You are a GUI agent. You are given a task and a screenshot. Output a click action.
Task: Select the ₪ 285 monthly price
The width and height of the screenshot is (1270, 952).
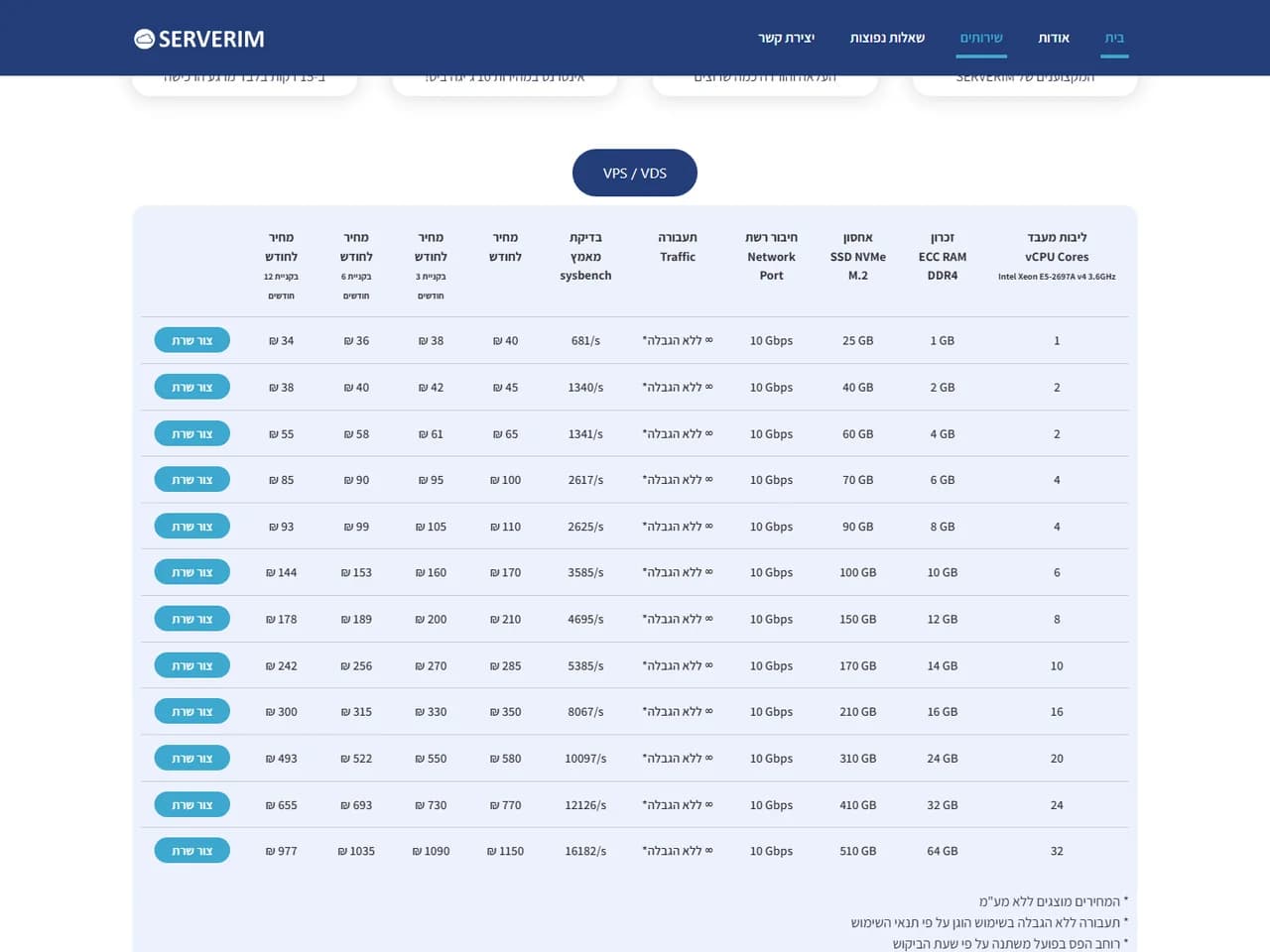point(505,665)
